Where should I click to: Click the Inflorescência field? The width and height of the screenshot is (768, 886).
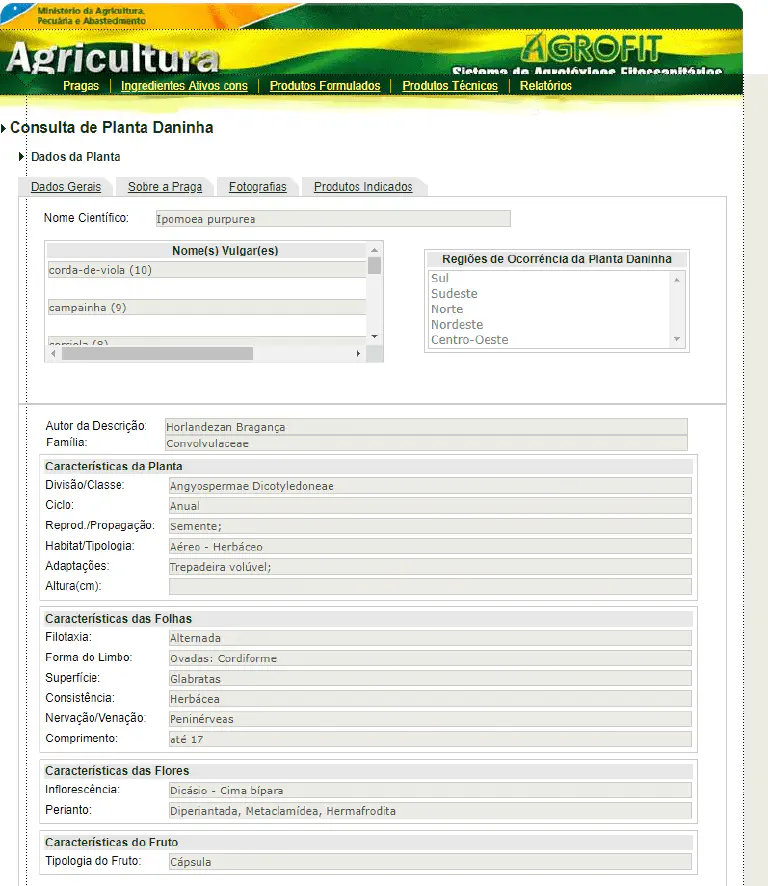430,791
